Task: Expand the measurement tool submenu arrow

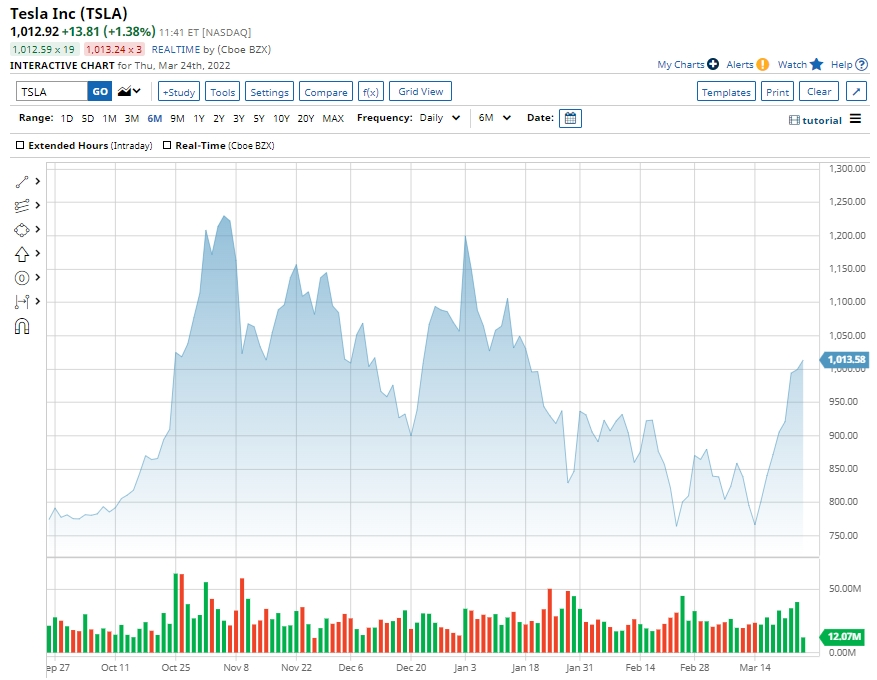Action: coord(38,301)
